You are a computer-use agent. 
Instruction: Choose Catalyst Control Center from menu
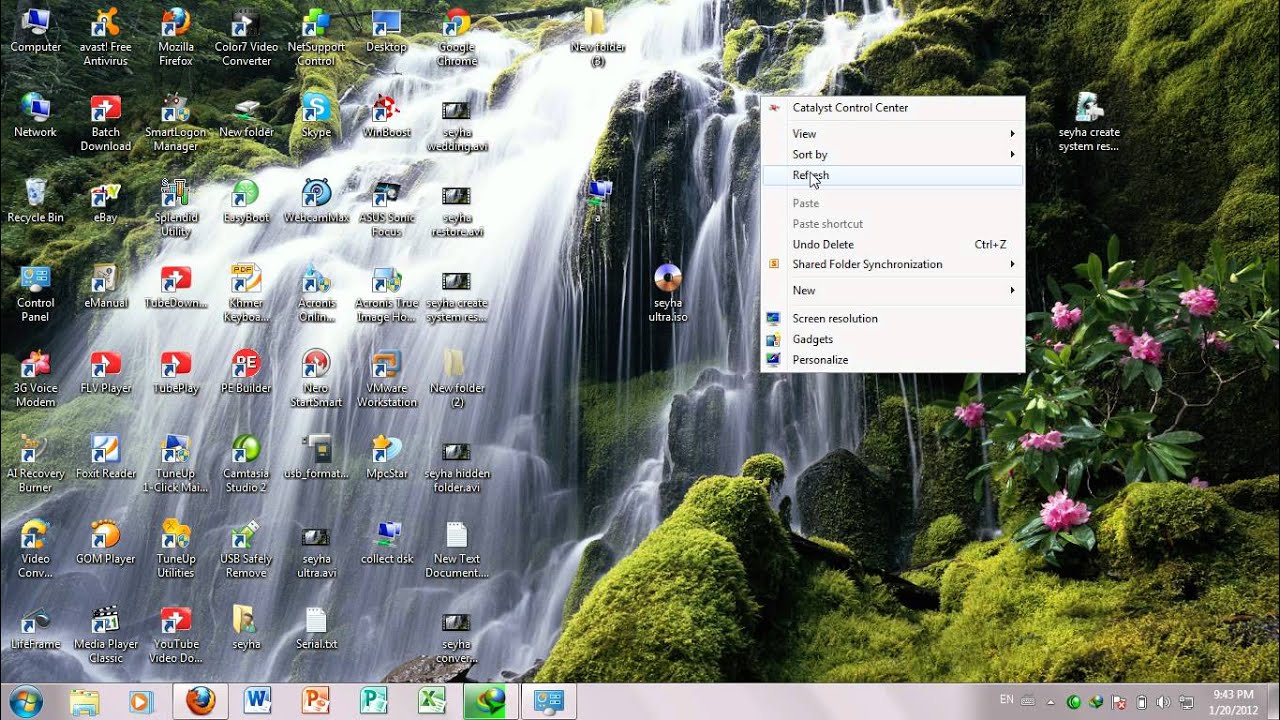tap(893, 108)
